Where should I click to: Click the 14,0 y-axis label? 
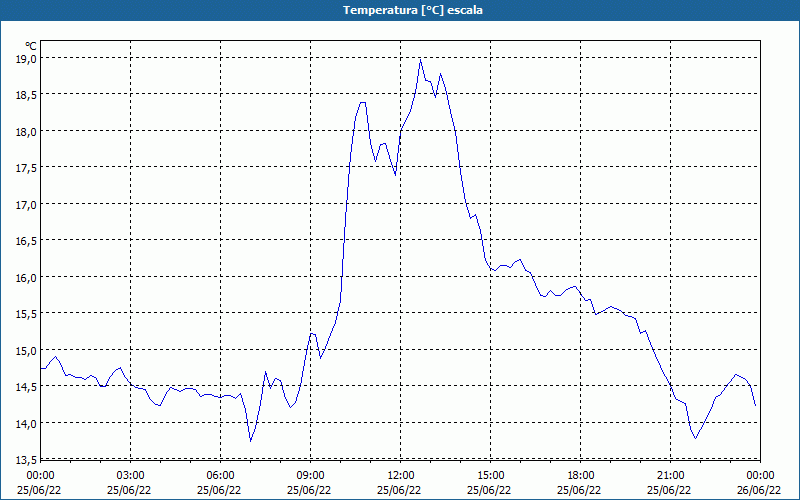pyautogui.click(x=26, y=423)
